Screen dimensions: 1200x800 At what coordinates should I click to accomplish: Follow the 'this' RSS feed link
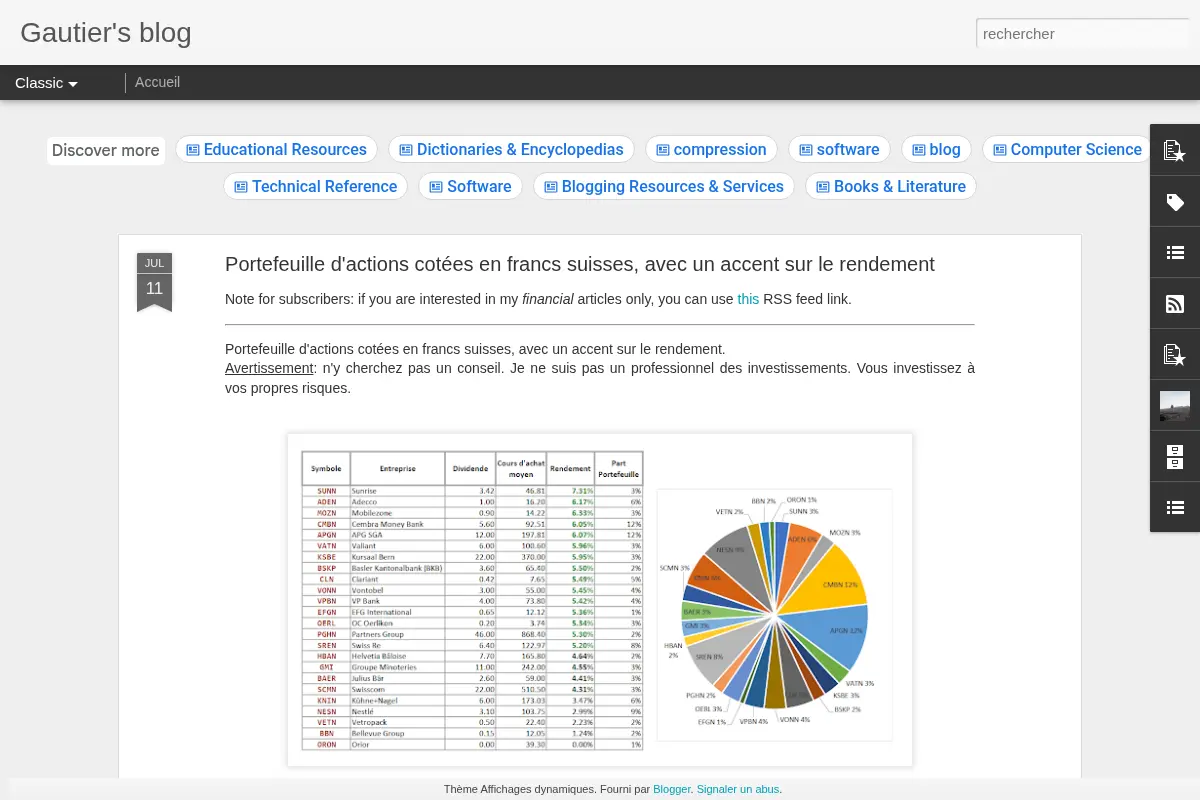coord(748,299)
